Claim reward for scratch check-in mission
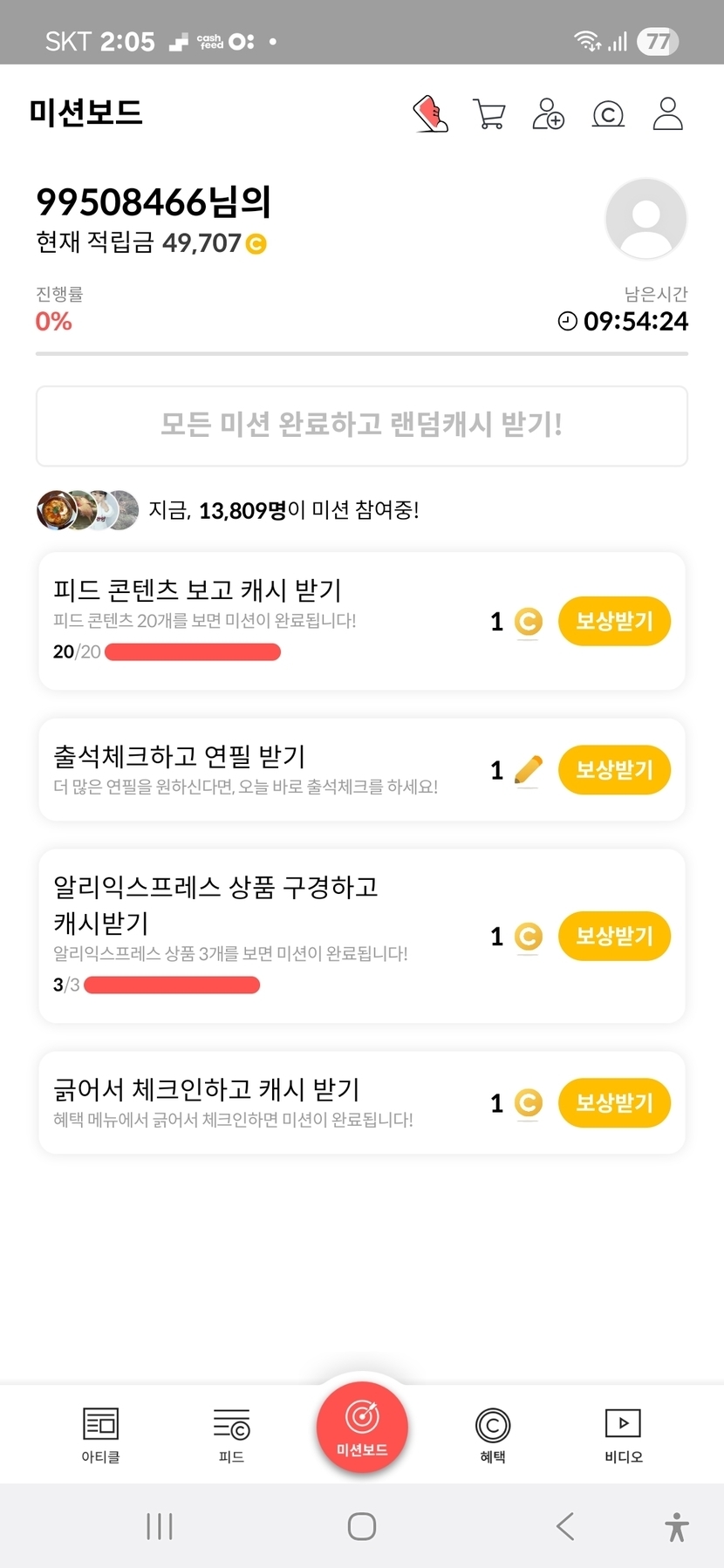The width and height of the screenshot is (724, 1568). 614,1102
